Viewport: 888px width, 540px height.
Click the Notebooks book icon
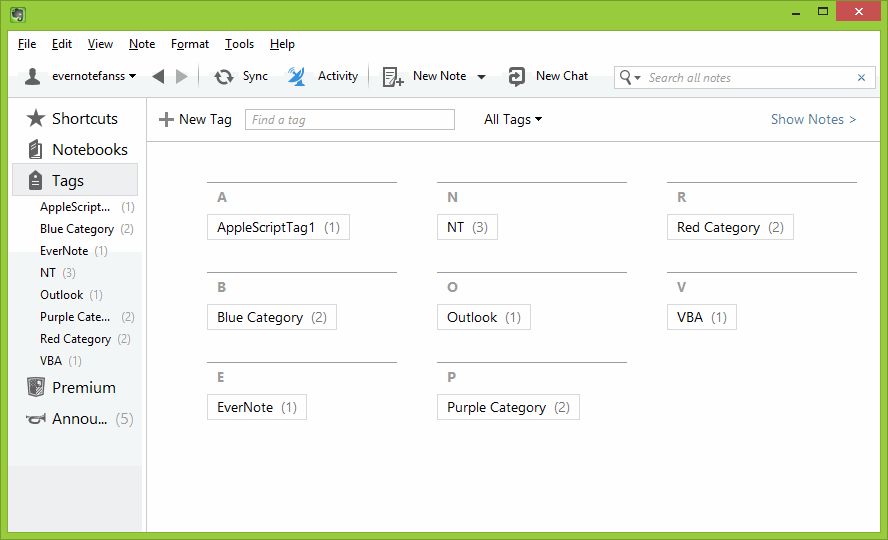[35, 149]
